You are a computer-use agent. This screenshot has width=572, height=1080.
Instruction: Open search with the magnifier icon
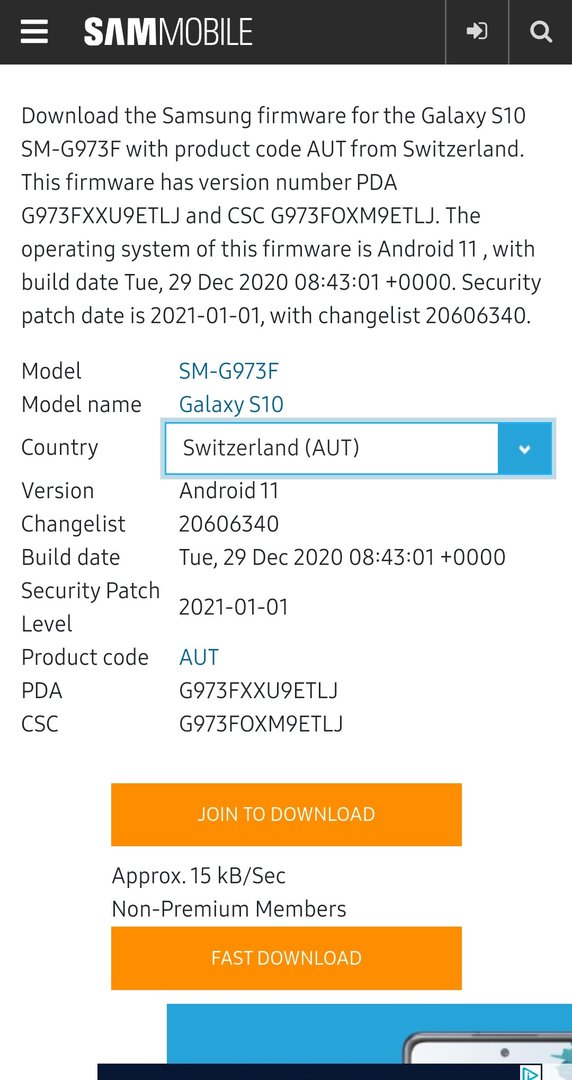[541, 32]
